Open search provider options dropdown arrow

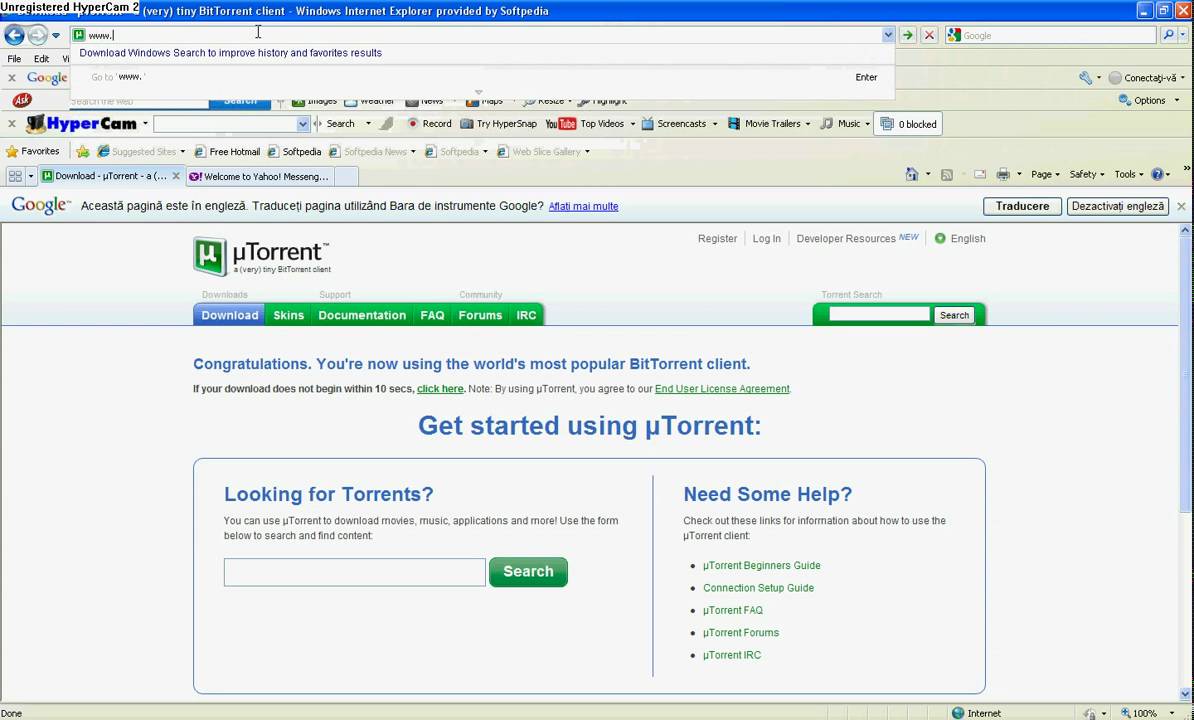point(1183,35)
